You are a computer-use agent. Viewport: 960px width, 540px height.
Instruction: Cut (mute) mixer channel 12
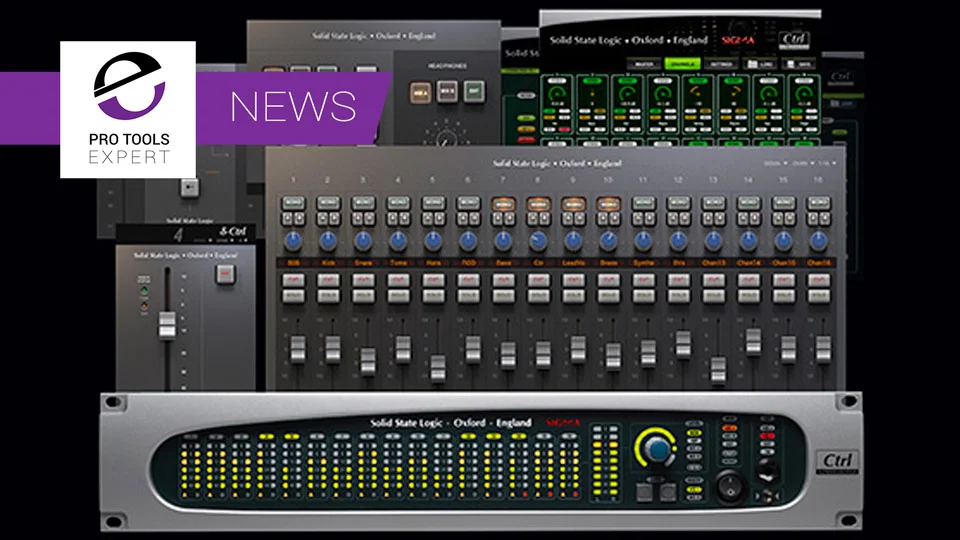point(678,280)
